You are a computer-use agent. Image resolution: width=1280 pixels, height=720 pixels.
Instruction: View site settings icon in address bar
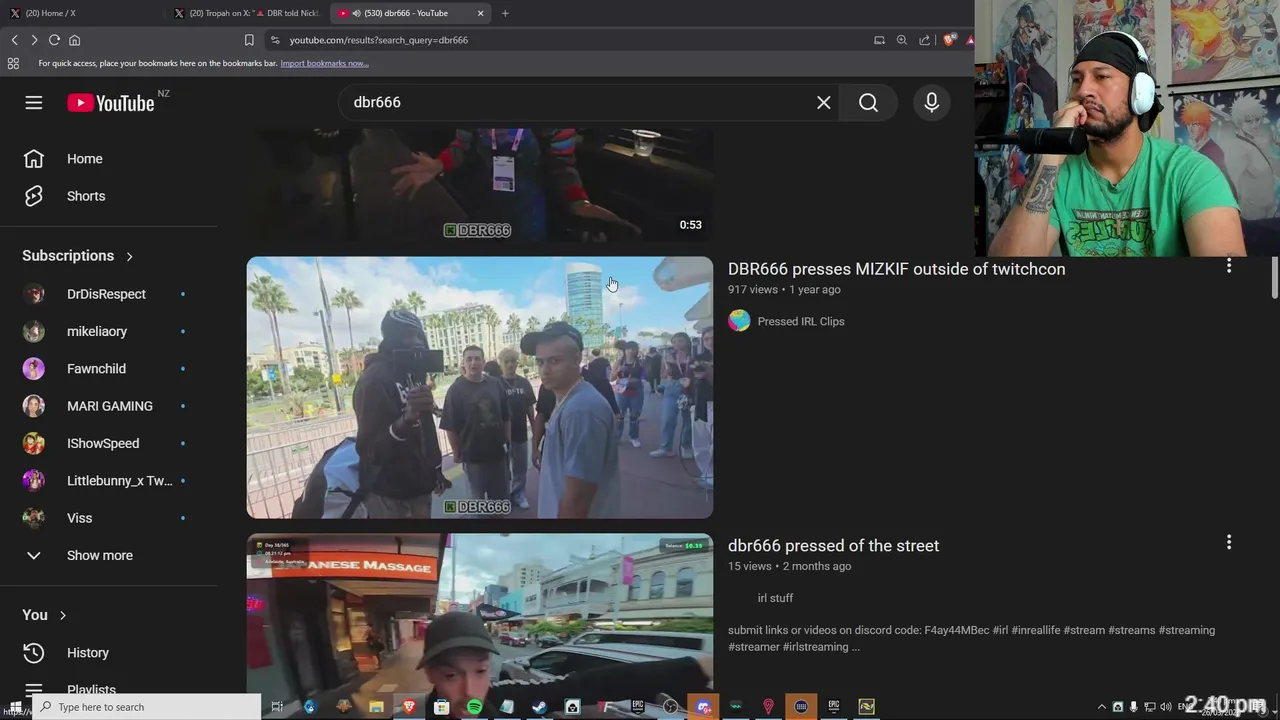tap(275, 40)
